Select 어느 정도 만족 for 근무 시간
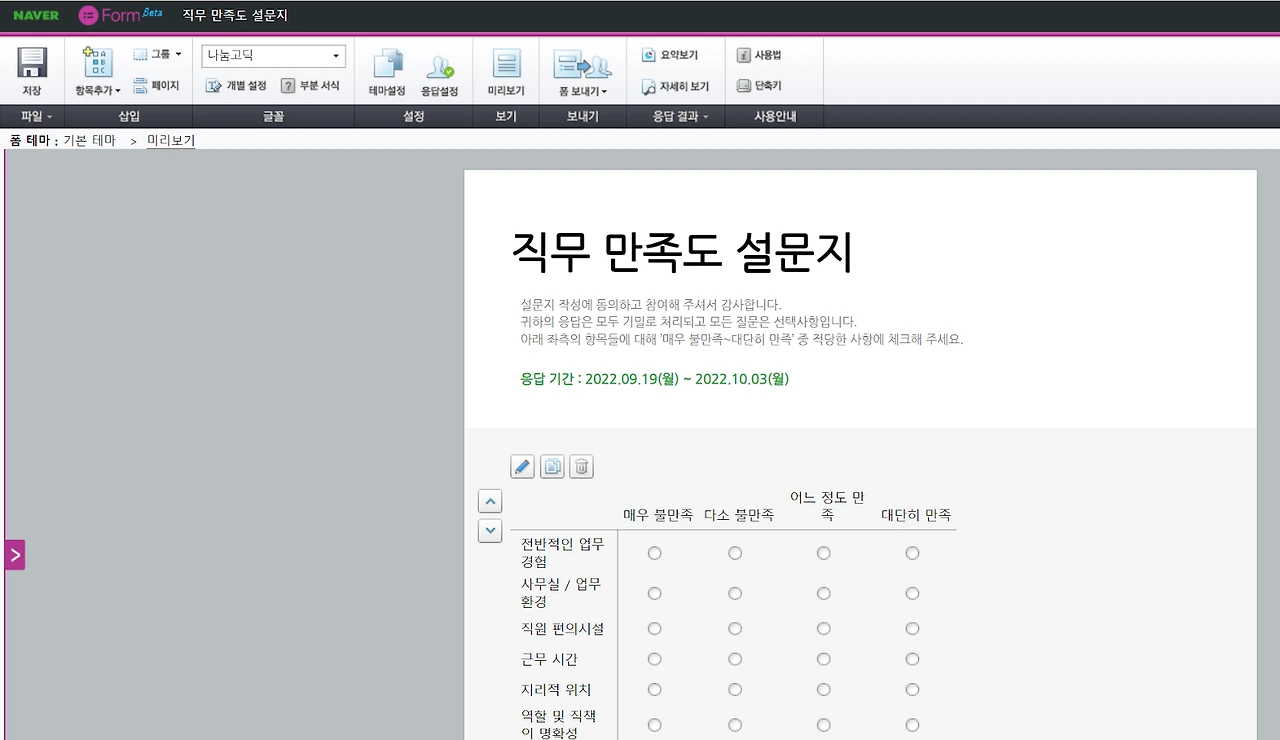The width and height of the screenshot is (1280, 740). click(824, 659)
